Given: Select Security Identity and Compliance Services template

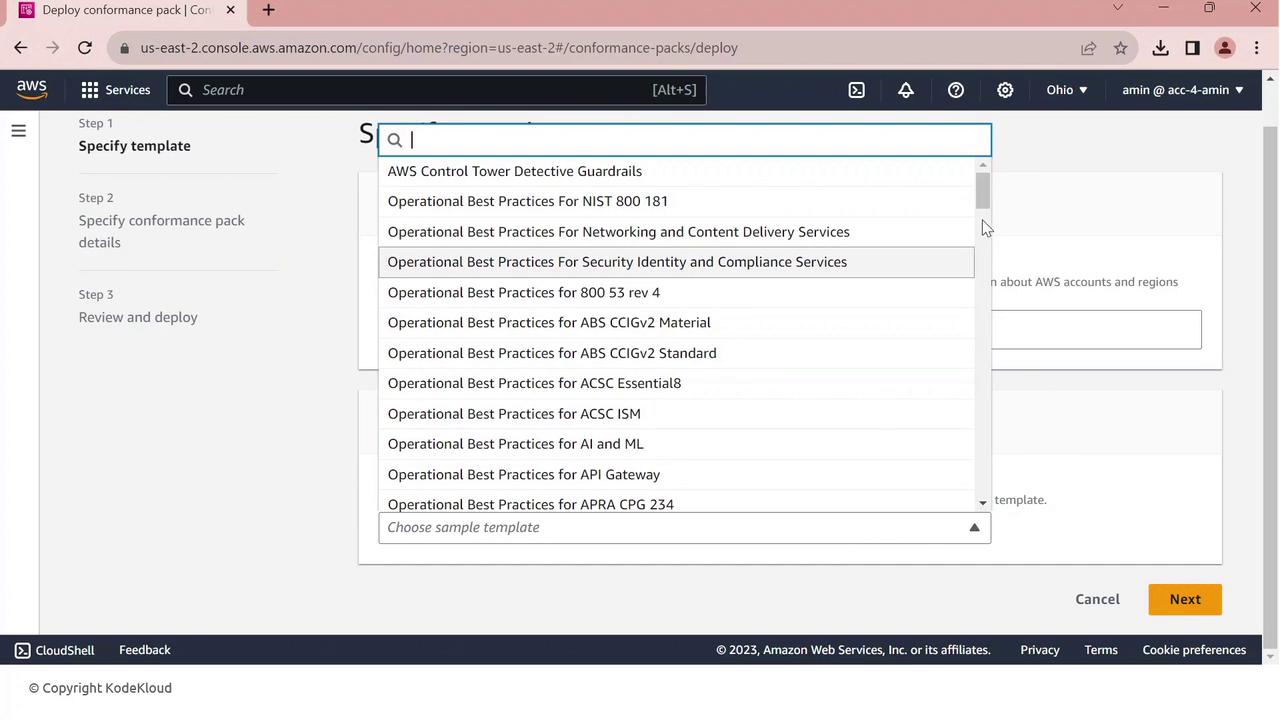Looking at the screenshot, I should pyautogui.click(x=676, y=262).
